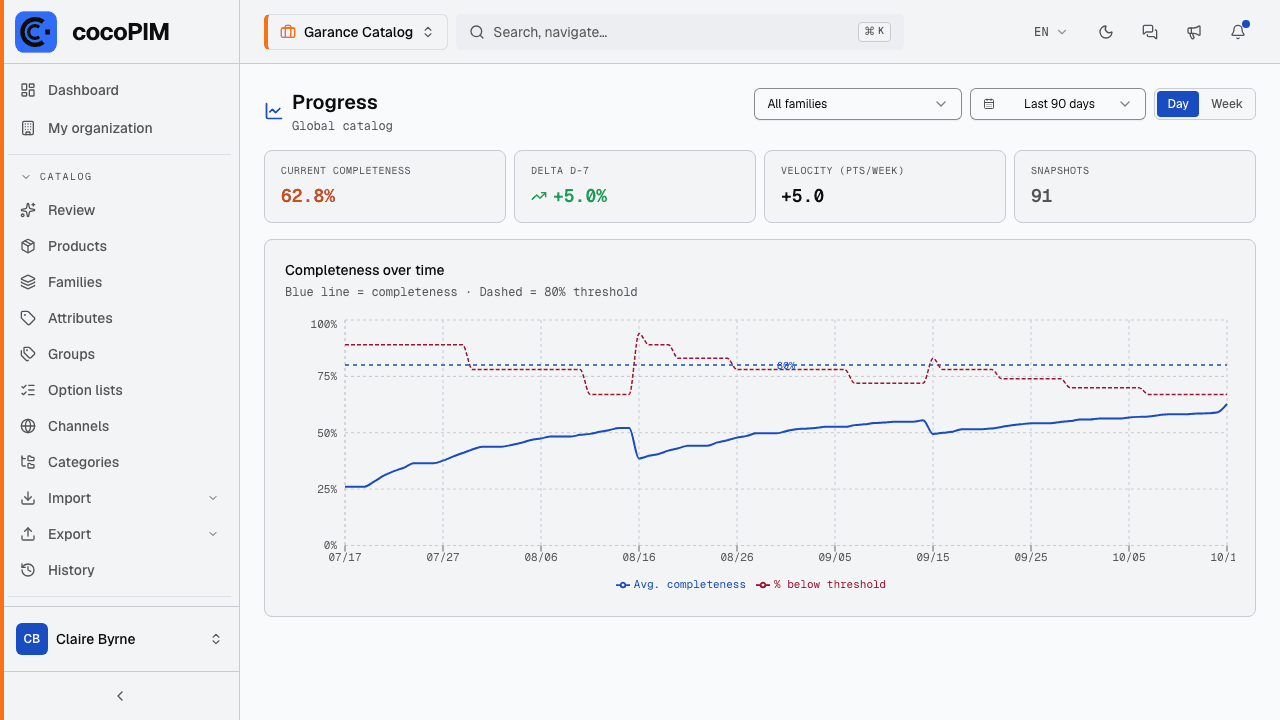This screenshot has height=720, width=1280.
Task: Toggle Avg. completeness legend entry
Action: click(x=681, y=585)
